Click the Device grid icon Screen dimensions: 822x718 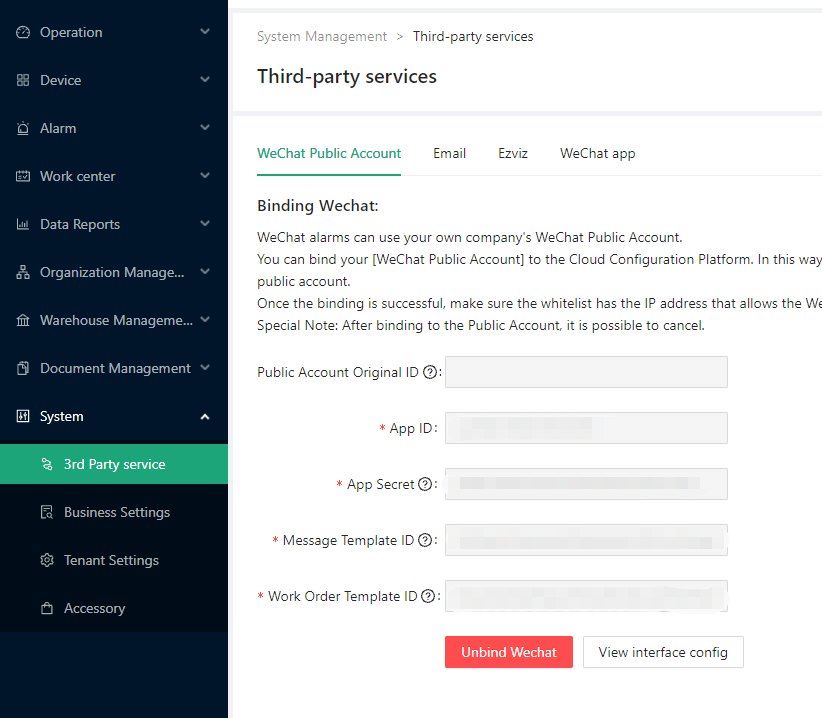(23, 80)
